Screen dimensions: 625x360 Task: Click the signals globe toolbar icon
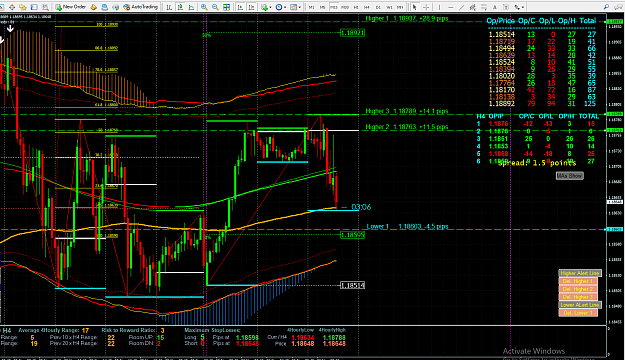pos(116,7)
